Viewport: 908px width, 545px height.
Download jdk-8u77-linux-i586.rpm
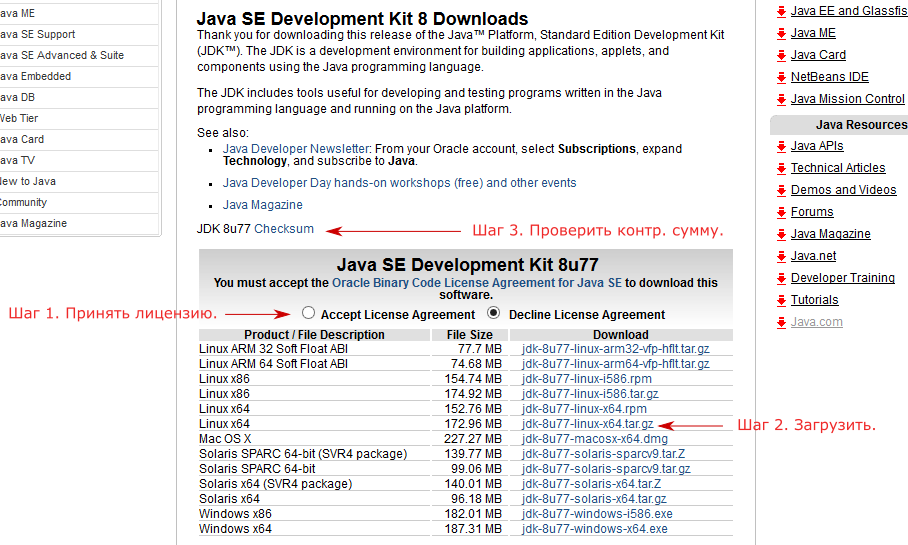(x=586, y=379)
